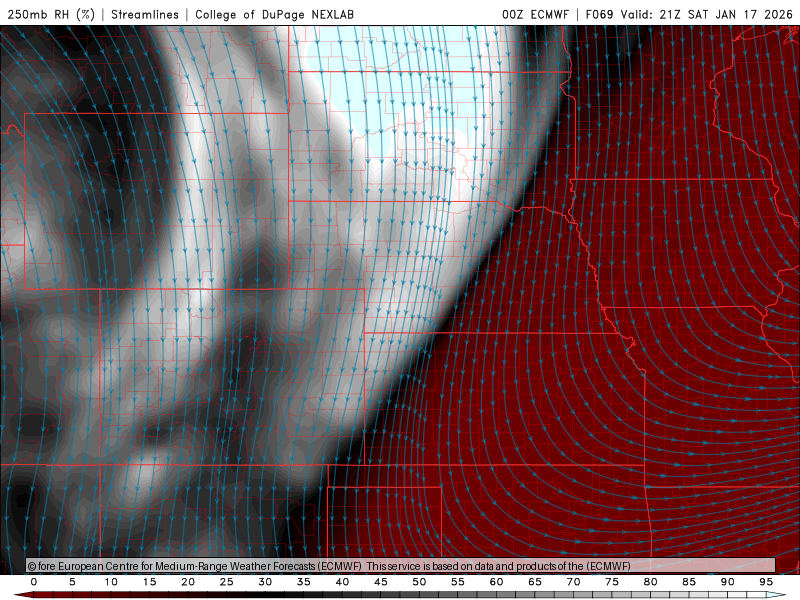
Task: Select the "80" colorbar scale label
Action: (x=650, y=582)
